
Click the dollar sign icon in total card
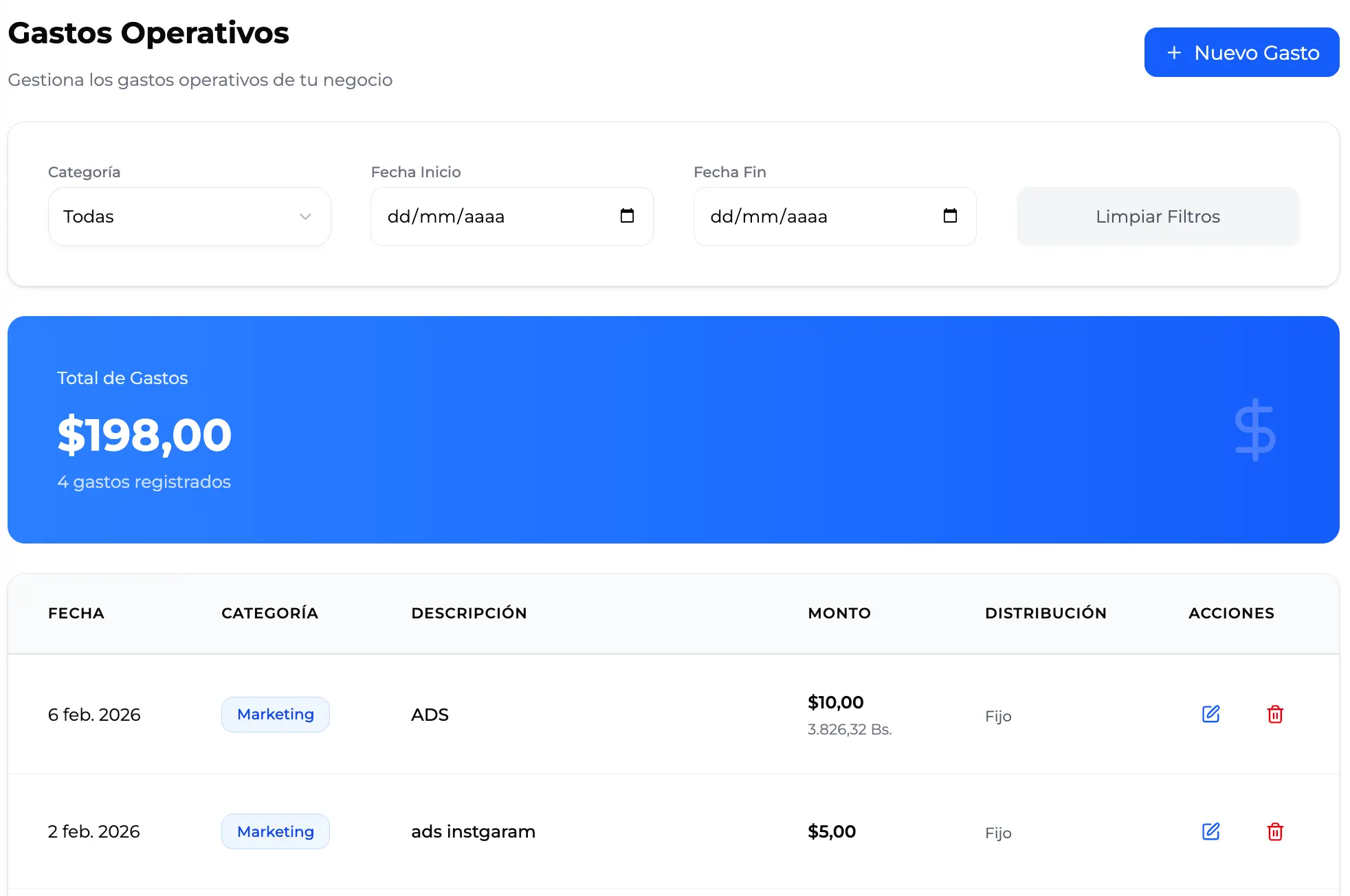pos(1255,429)
